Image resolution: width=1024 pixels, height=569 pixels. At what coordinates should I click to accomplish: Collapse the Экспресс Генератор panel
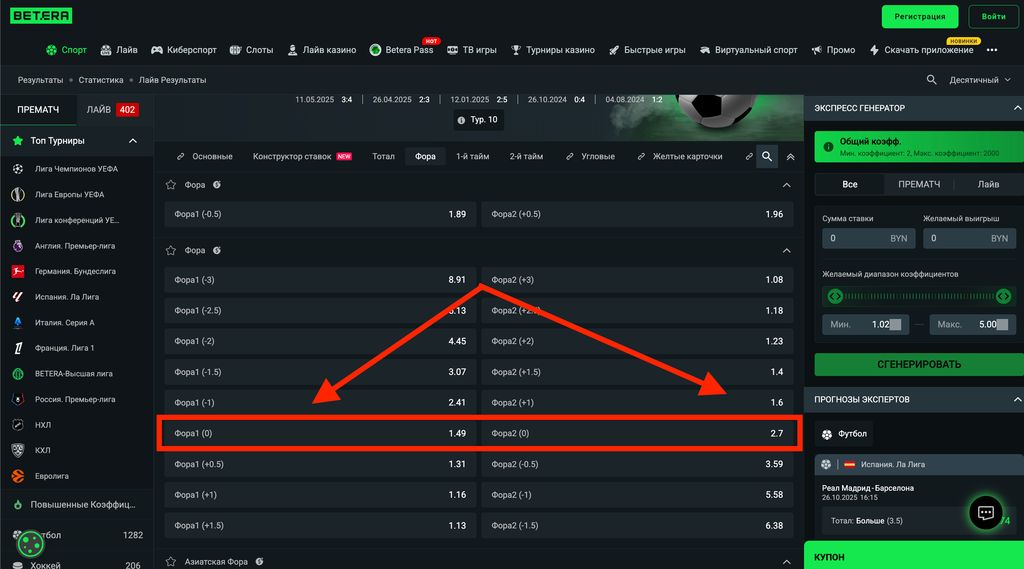(1016, 108)
